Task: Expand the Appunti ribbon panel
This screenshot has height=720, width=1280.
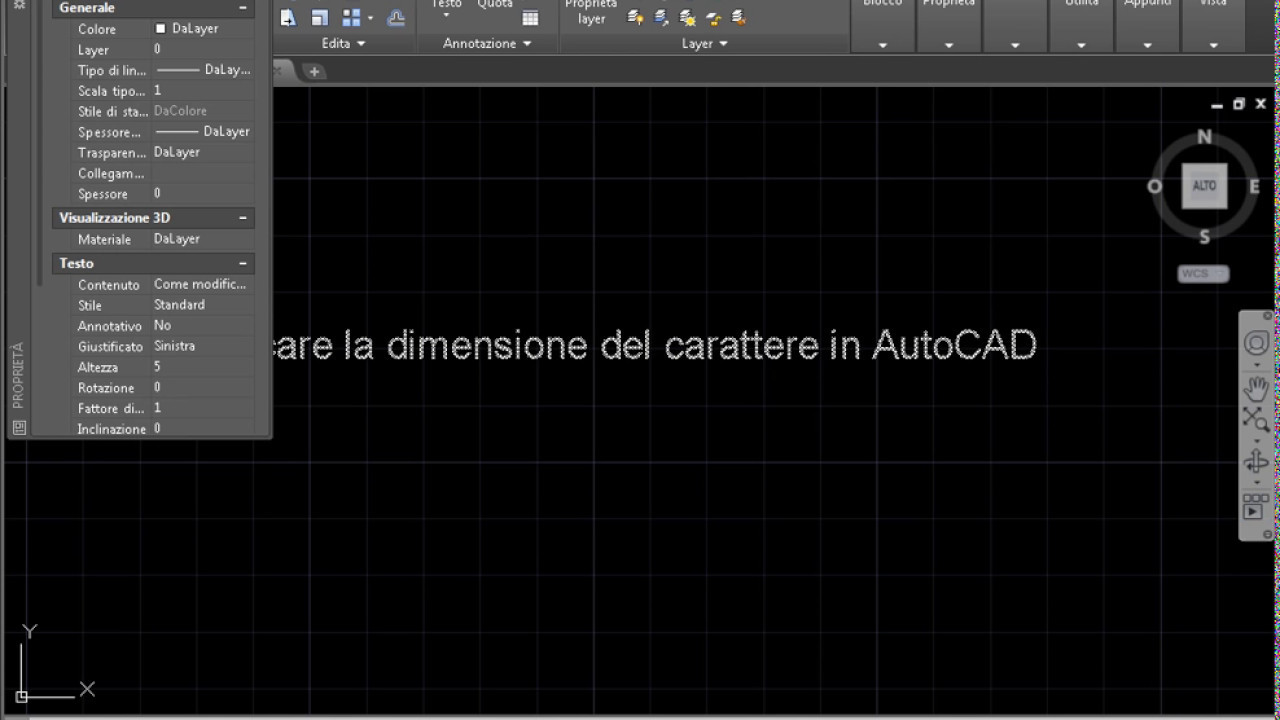Action: click(x=1147, y=45)
